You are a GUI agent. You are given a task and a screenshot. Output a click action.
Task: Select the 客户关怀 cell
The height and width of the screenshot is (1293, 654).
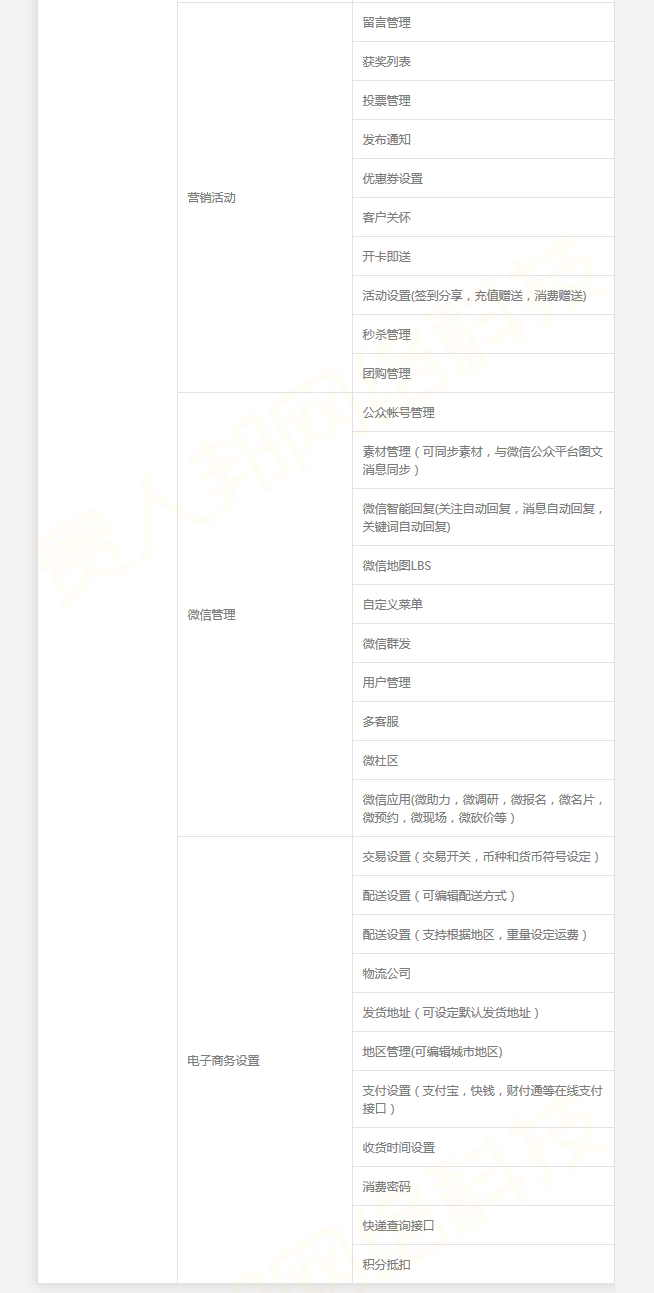coord(483,217)
